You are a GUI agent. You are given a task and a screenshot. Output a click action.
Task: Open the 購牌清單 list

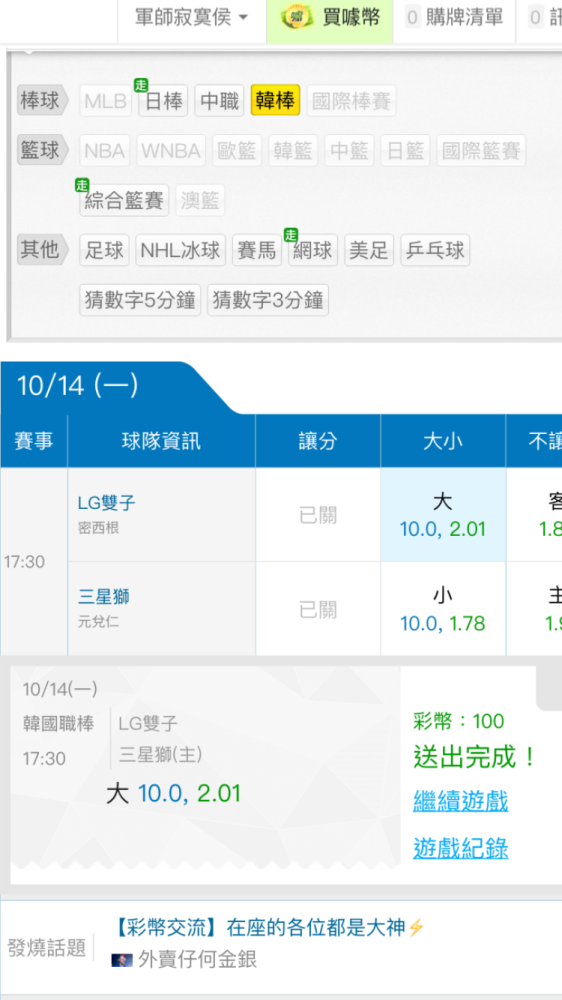coord(454,18)
